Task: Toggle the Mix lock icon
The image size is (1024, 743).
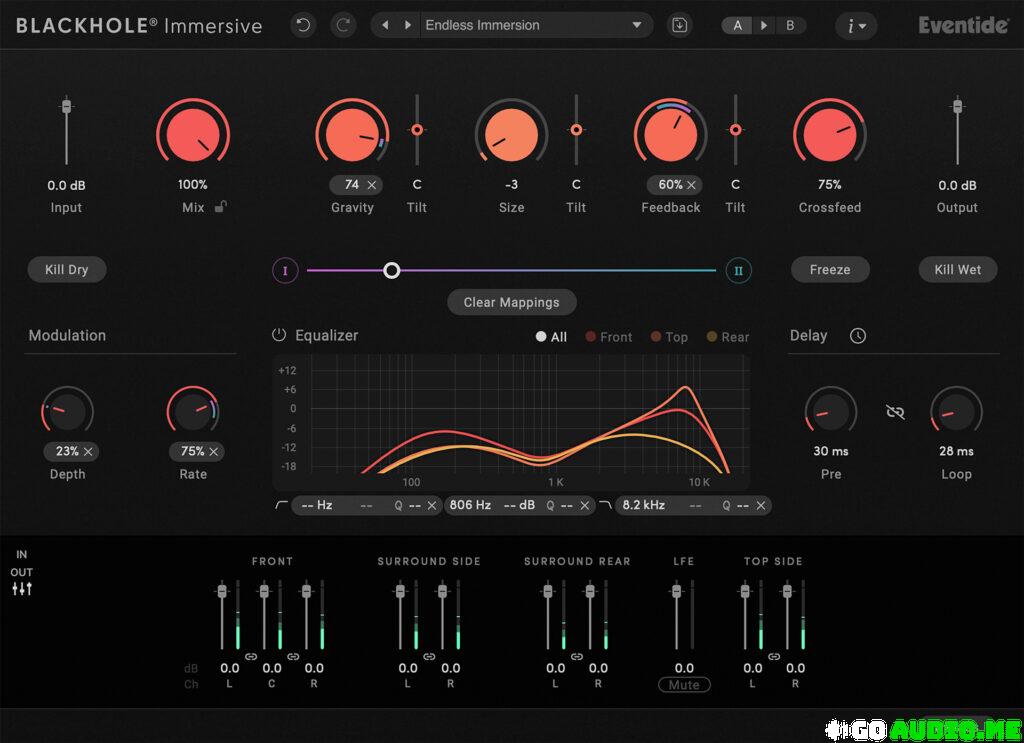Action: (221, 207)
